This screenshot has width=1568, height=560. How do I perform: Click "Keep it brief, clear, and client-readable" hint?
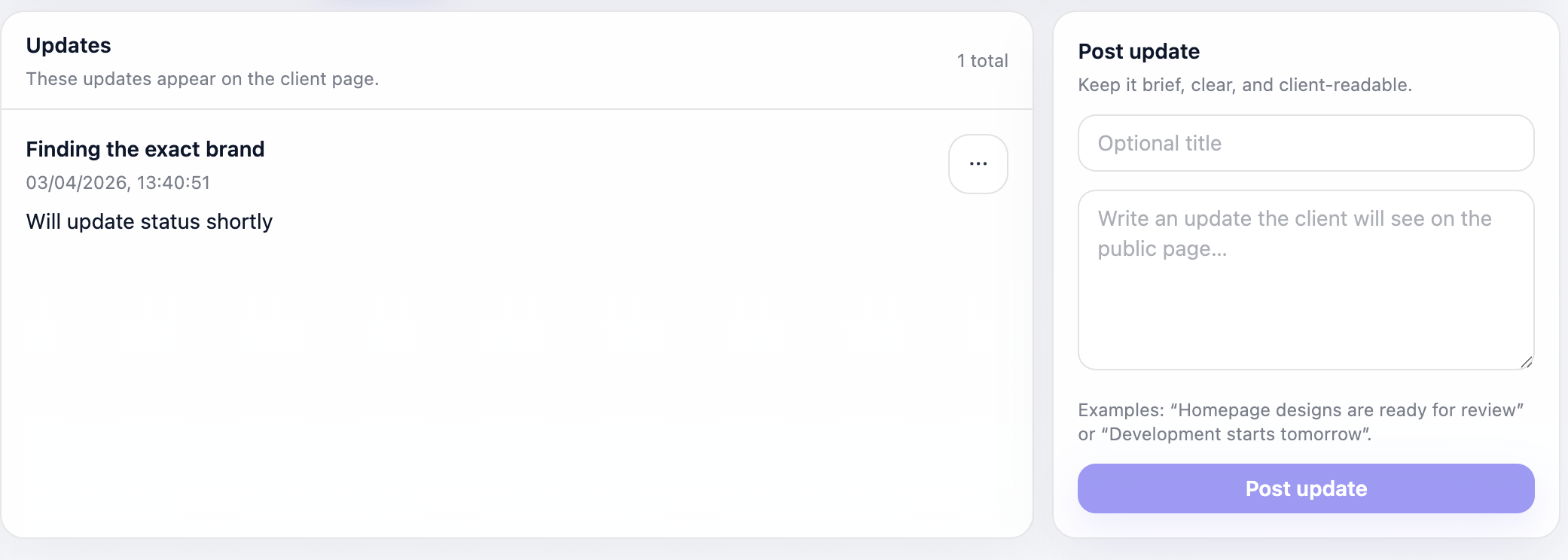[1244, 85]
